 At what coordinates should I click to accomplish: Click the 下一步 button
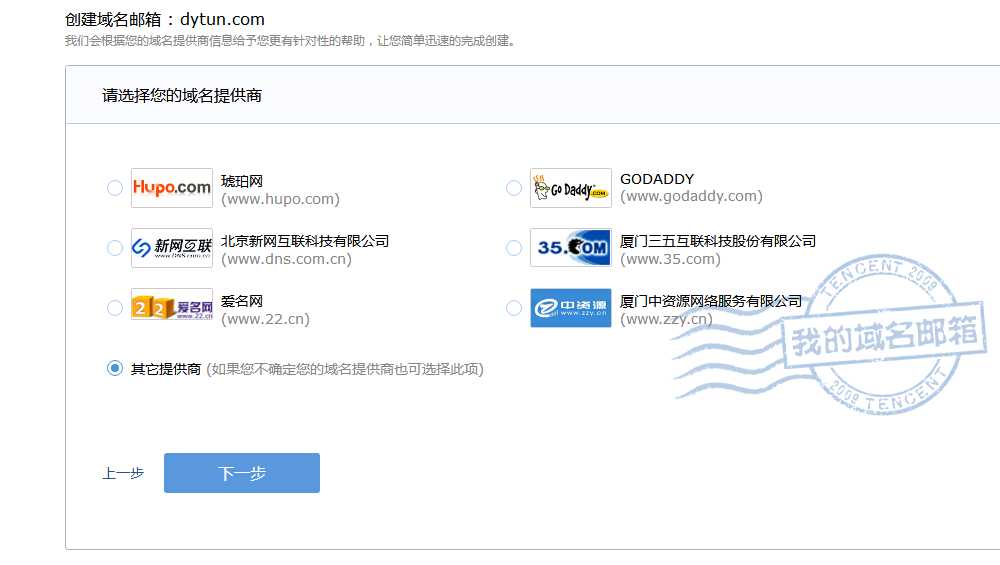pos(242,473)
